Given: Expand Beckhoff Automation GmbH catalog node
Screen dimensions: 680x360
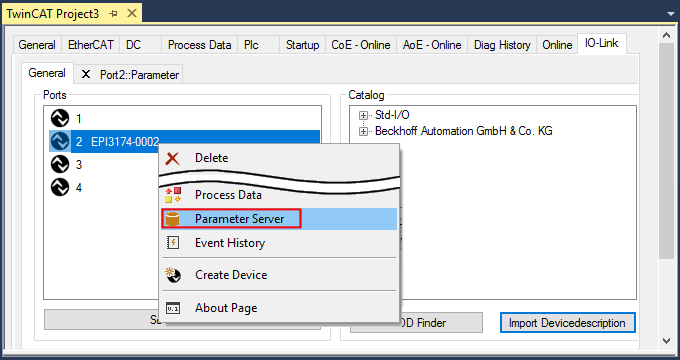Looking at the screenshot, I should point(363,131).
